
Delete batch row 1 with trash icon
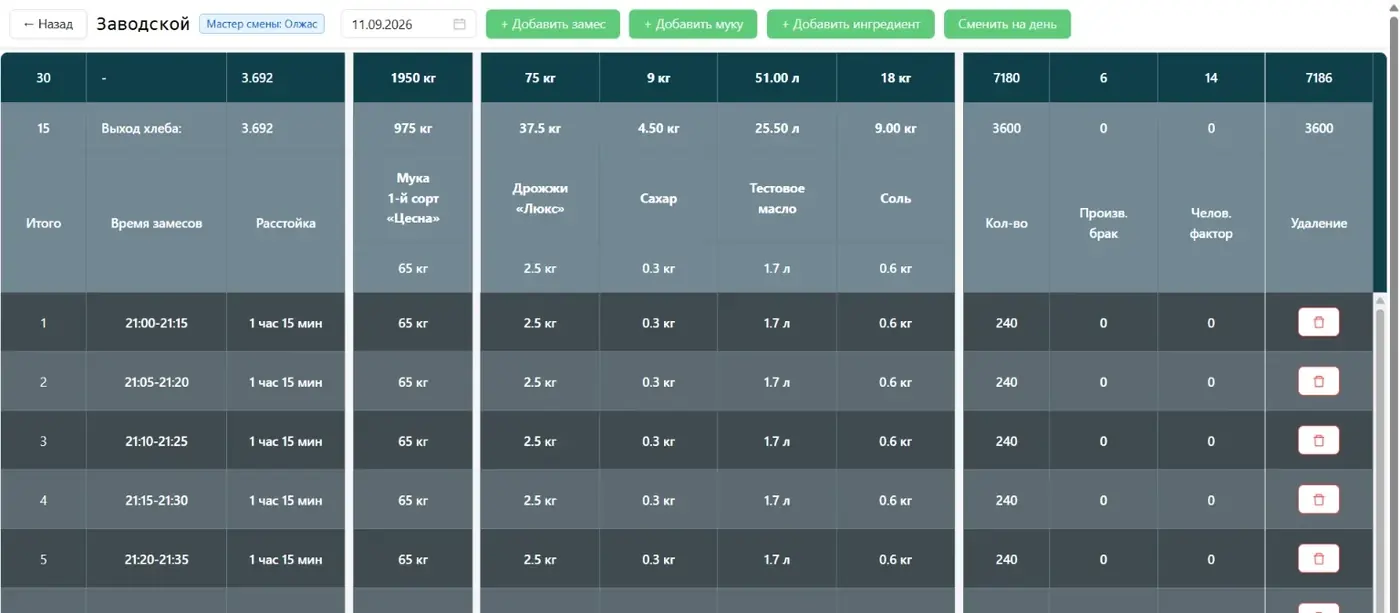[1318, 322]
